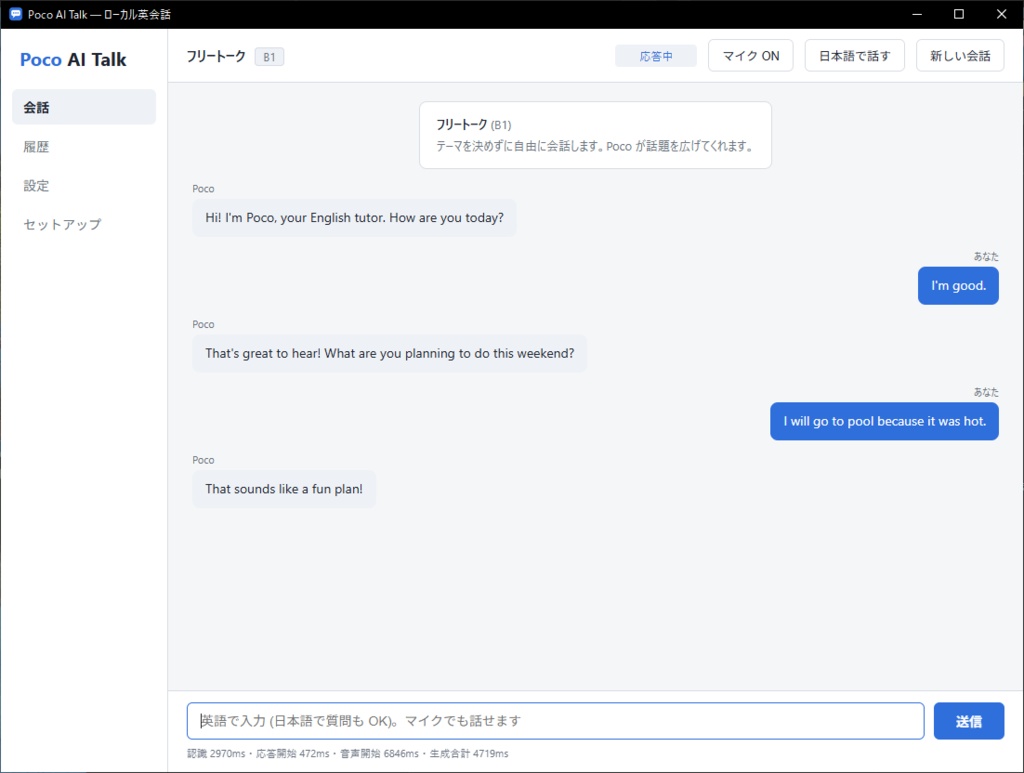The height and width of the screenshot is (773, 1024).
Task: Click the フリートーク (B1) description card
Action: tap(595, 135)
